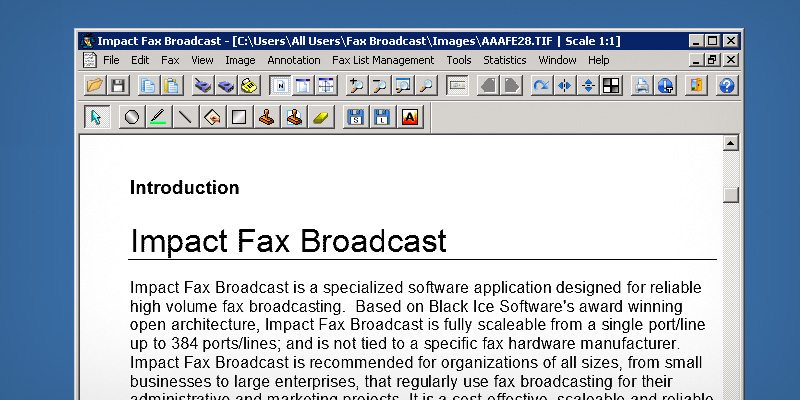Open the Fax List Management menu
800x400 pixels.
pos(383,60)
